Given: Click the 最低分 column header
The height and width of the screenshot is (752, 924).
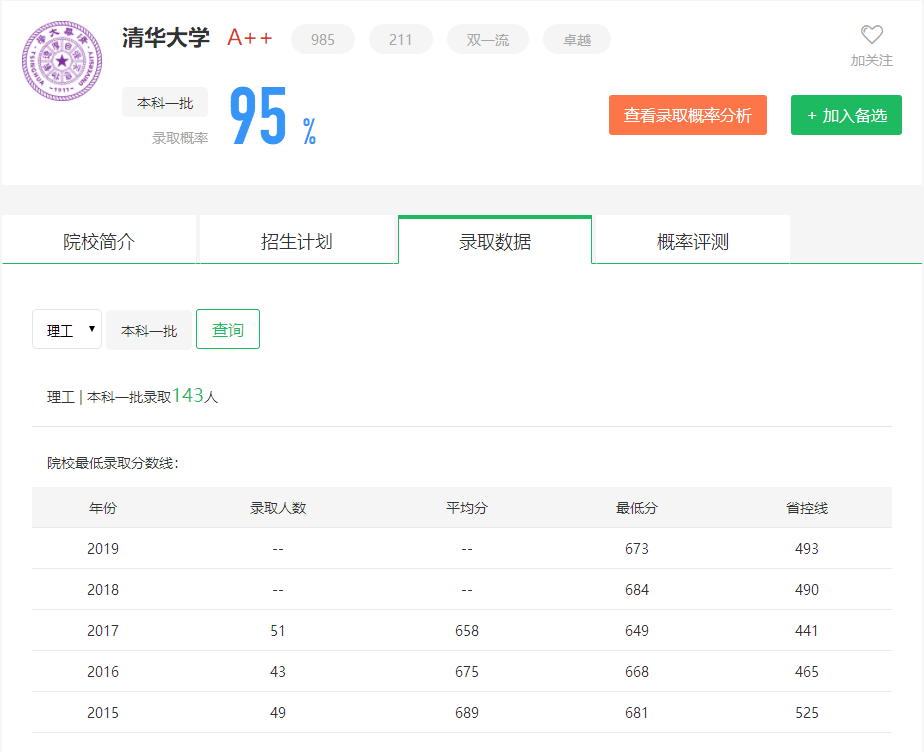Looking at the screenshot, I should pyautogui.click(x=637, y=508).
